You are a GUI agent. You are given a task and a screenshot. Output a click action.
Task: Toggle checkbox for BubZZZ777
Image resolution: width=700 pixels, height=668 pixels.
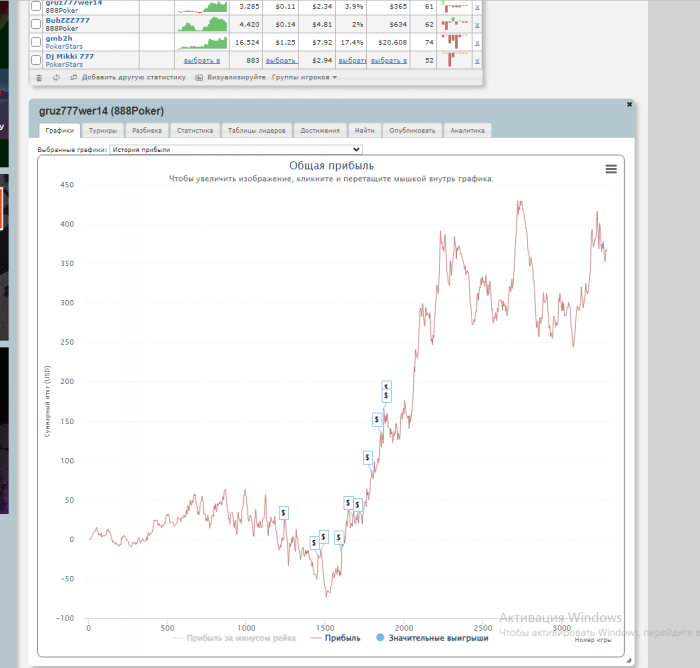pos(36,24)
